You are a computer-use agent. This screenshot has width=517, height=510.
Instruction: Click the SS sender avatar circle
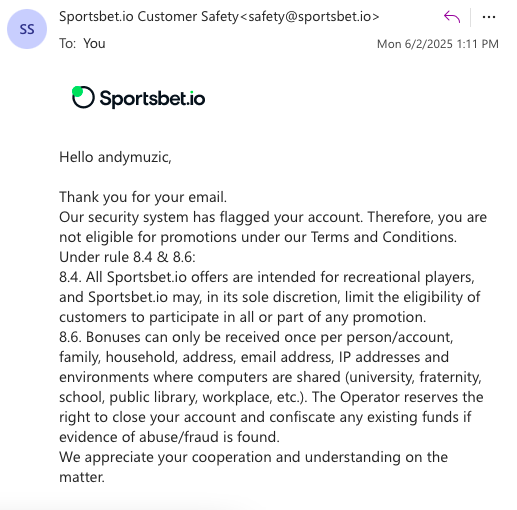click(x=27, y=29)
